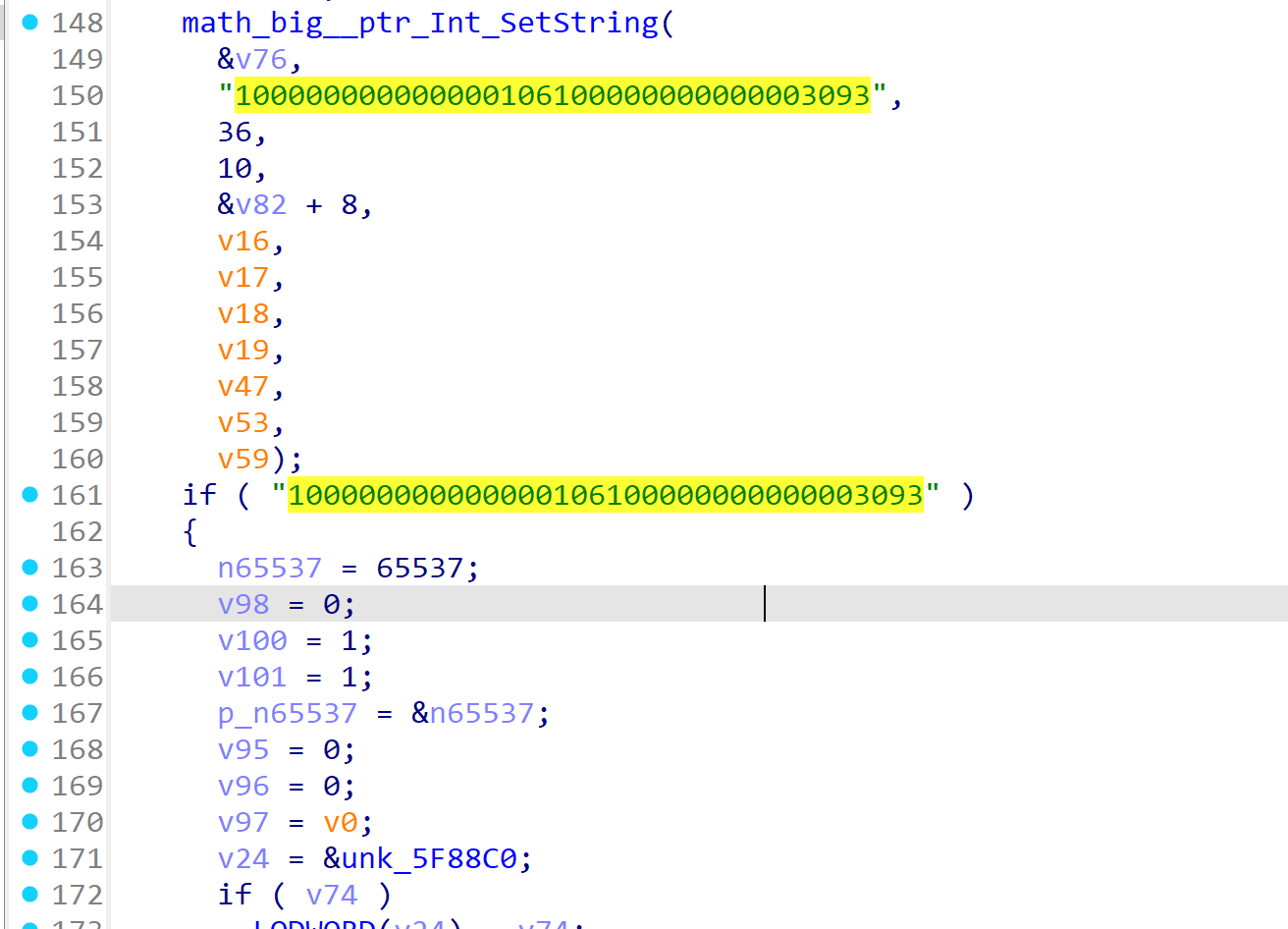Toggle the line 168 breakpoint dot
1288x929 pixels.
30,748
